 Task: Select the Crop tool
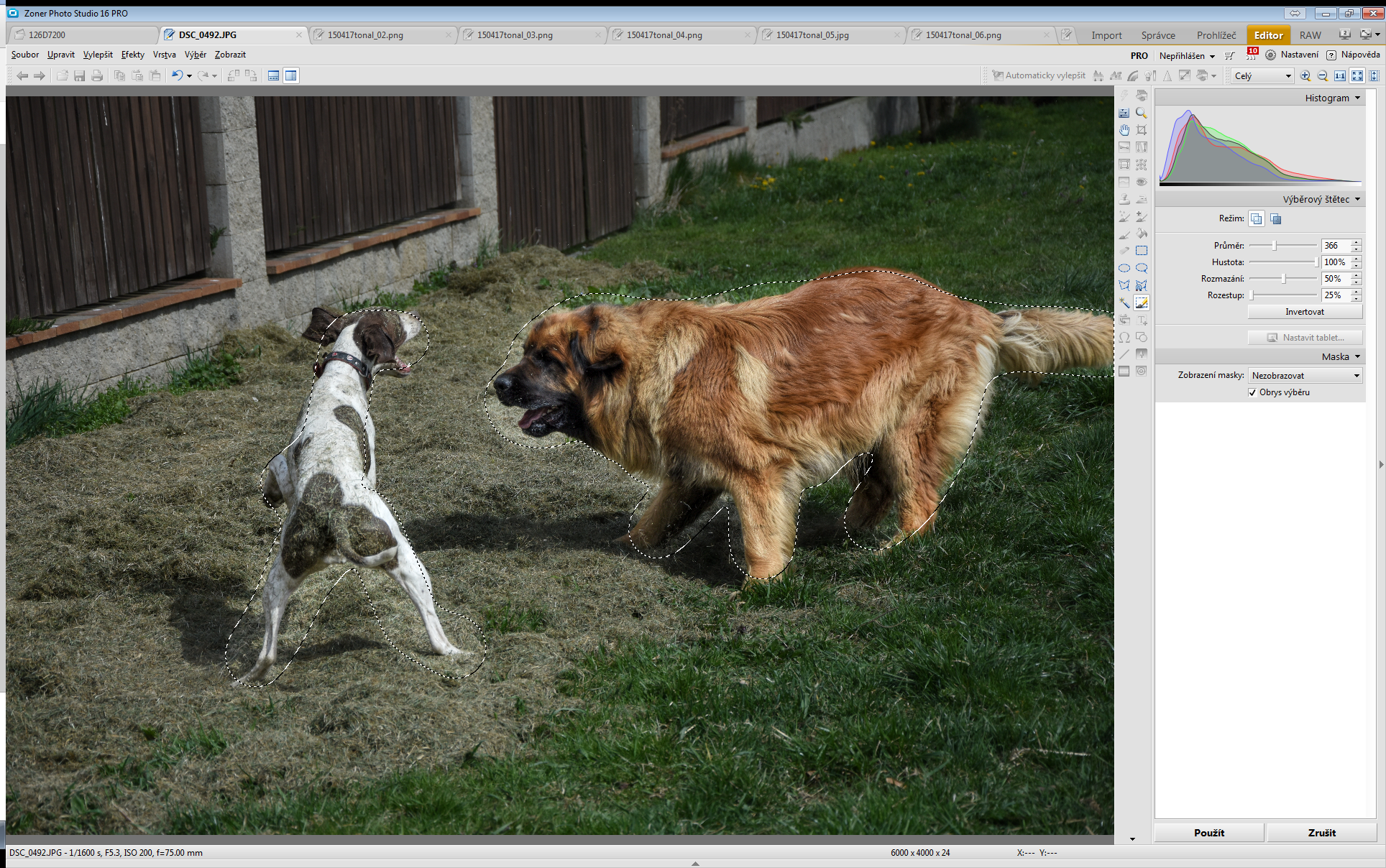click(x=1142, y=130)
